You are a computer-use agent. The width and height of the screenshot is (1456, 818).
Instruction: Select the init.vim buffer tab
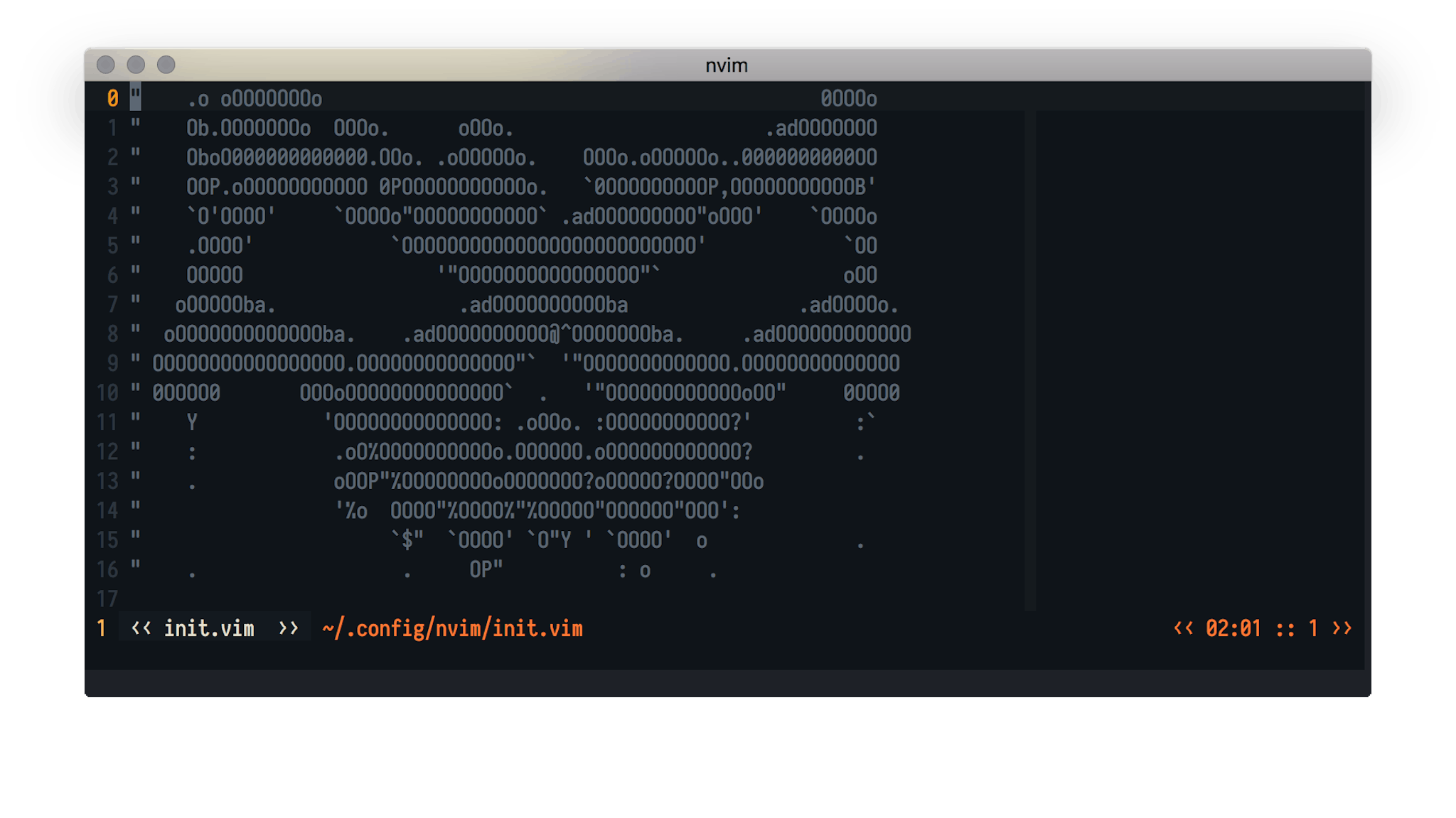point(208,628)
